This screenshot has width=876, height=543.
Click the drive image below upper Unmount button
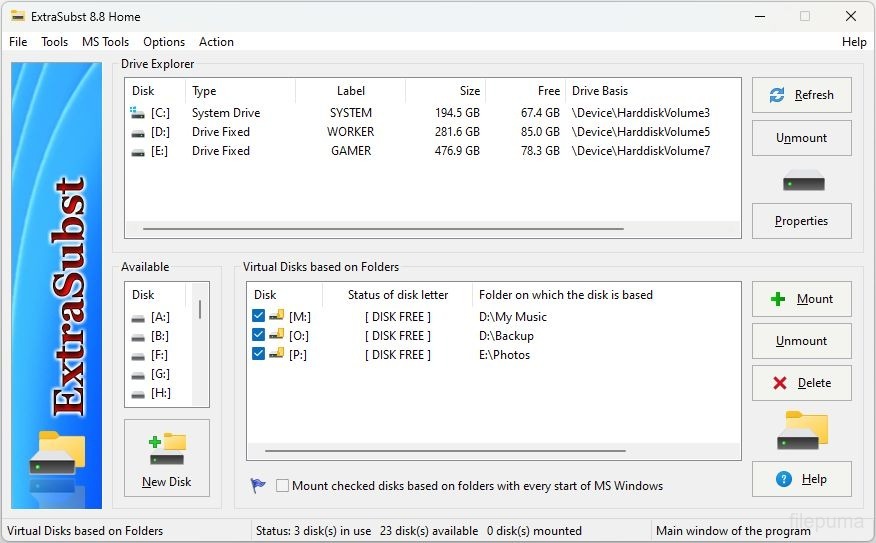pyautogui.click(x=803, y=181)
